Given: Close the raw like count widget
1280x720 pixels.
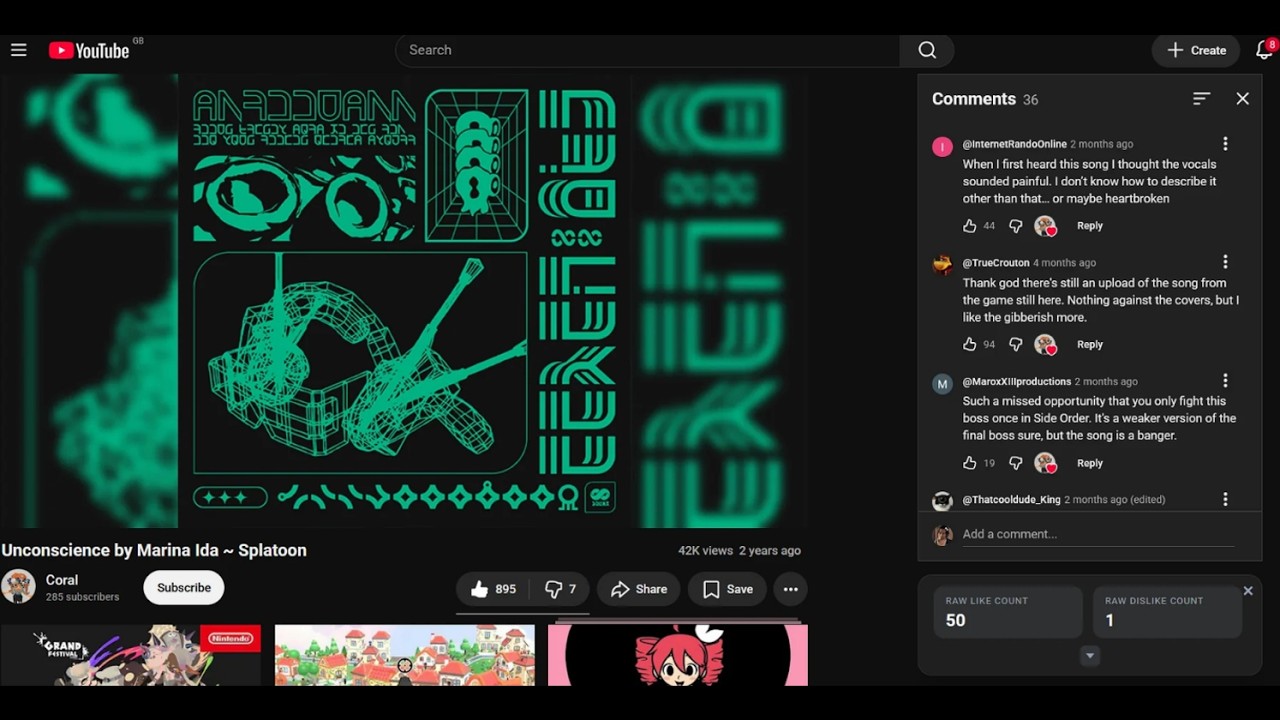Looking at the screenshot, I should pyautogui.click(x=1248, y=591).
